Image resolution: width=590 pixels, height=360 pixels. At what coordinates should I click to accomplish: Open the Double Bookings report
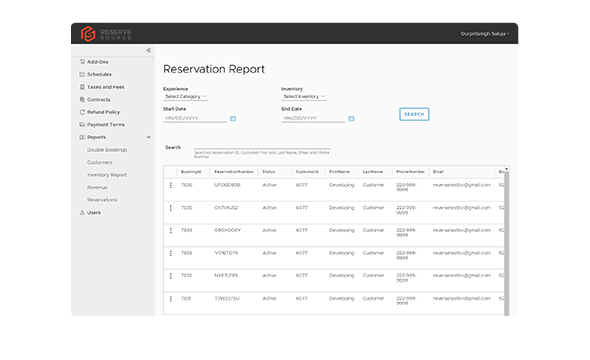(107, 150)
